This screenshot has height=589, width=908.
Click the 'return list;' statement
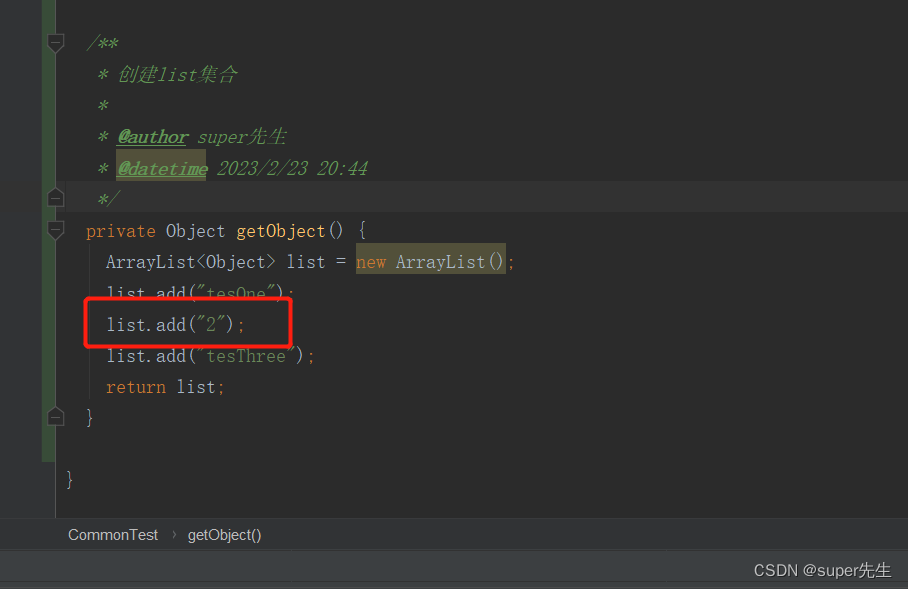pos(165,387)
